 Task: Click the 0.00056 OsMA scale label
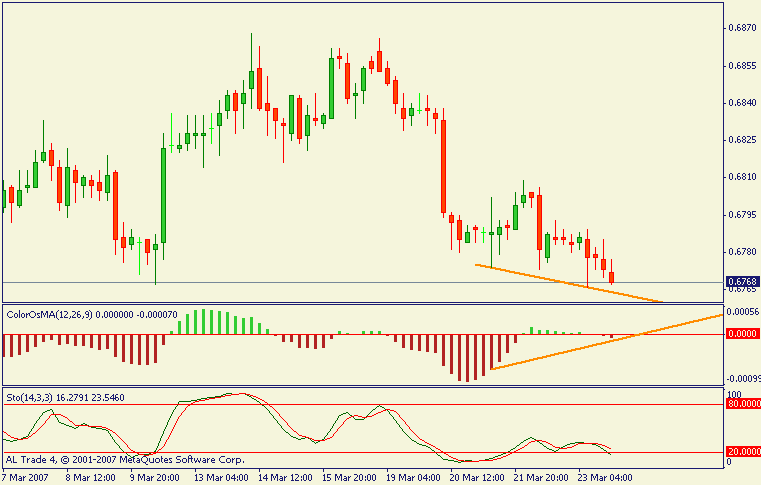[742, 312]
